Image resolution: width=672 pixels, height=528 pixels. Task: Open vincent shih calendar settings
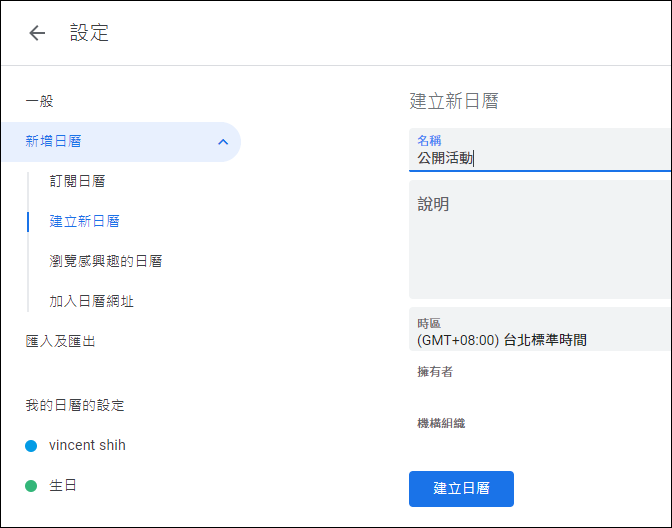click(87, 445)
